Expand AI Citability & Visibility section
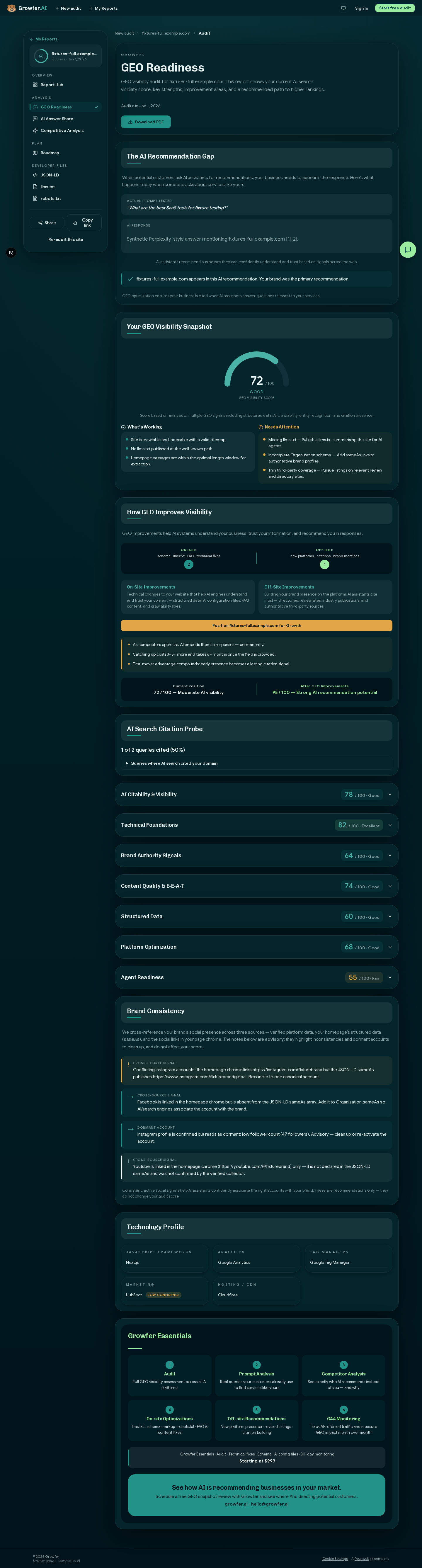 click(x=256, y=794)
